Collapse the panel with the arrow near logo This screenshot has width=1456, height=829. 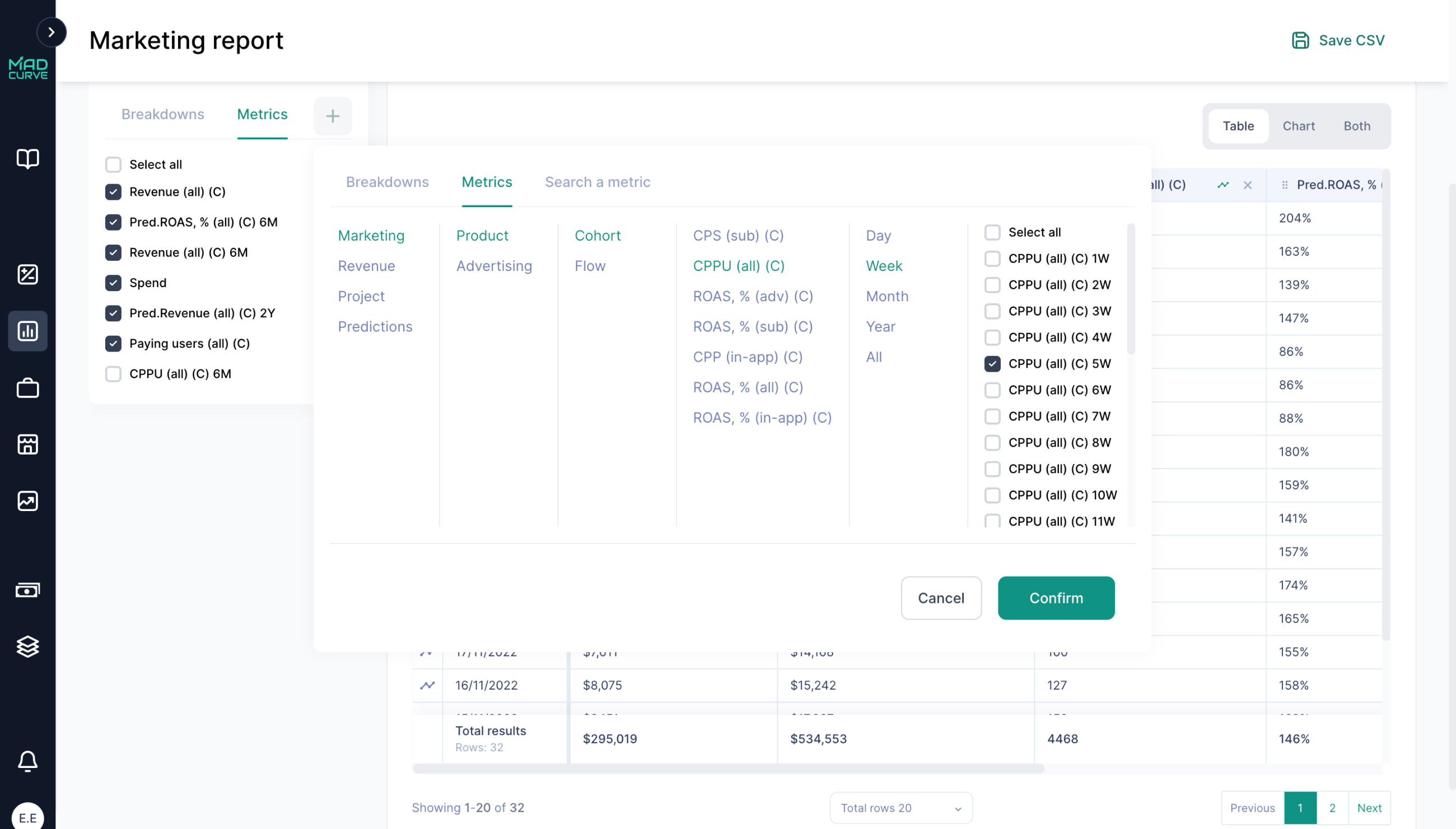coord(53,32)
